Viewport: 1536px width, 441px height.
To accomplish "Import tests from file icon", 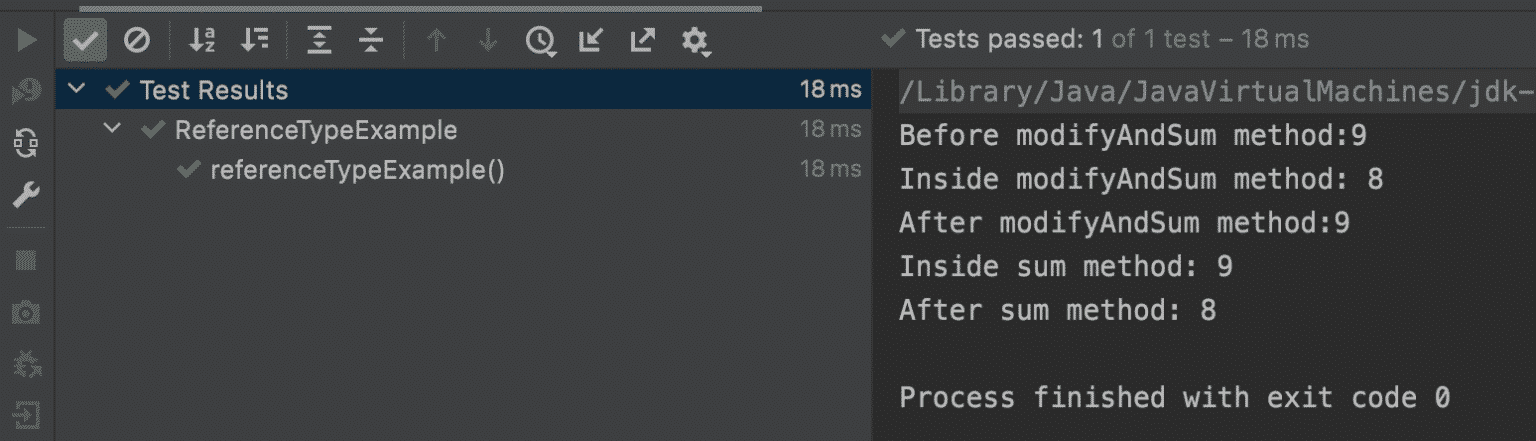I will [591, 40].
